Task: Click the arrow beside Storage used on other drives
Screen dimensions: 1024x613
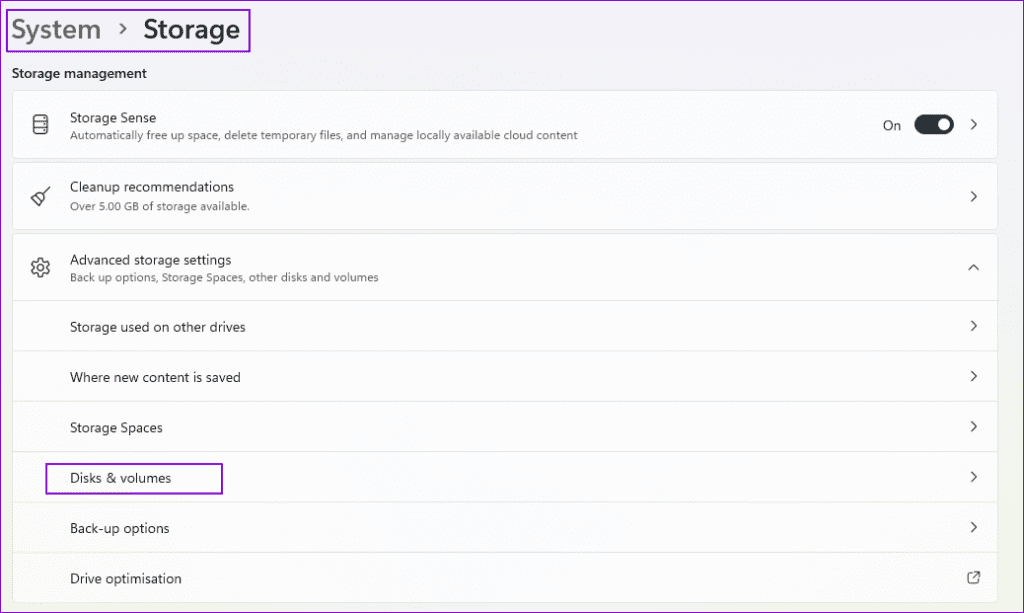Action: (x=973, y=326)
